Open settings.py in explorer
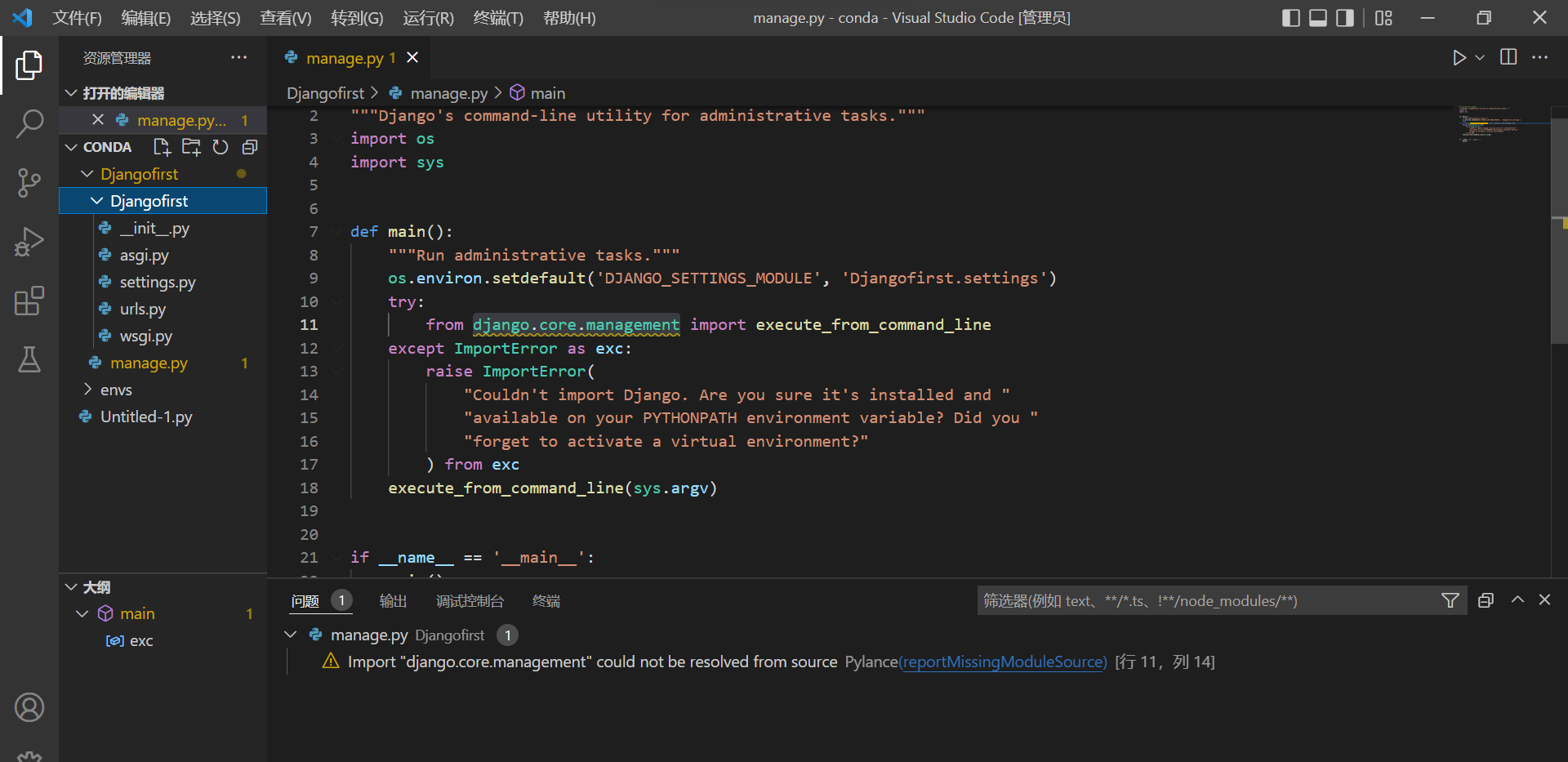 [x=158, y=282]
